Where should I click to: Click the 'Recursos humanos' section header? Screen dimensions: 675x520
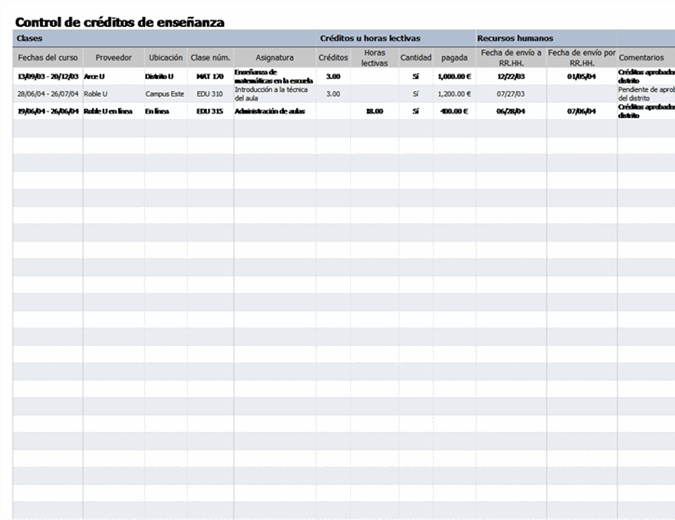(x=514, y=38)
